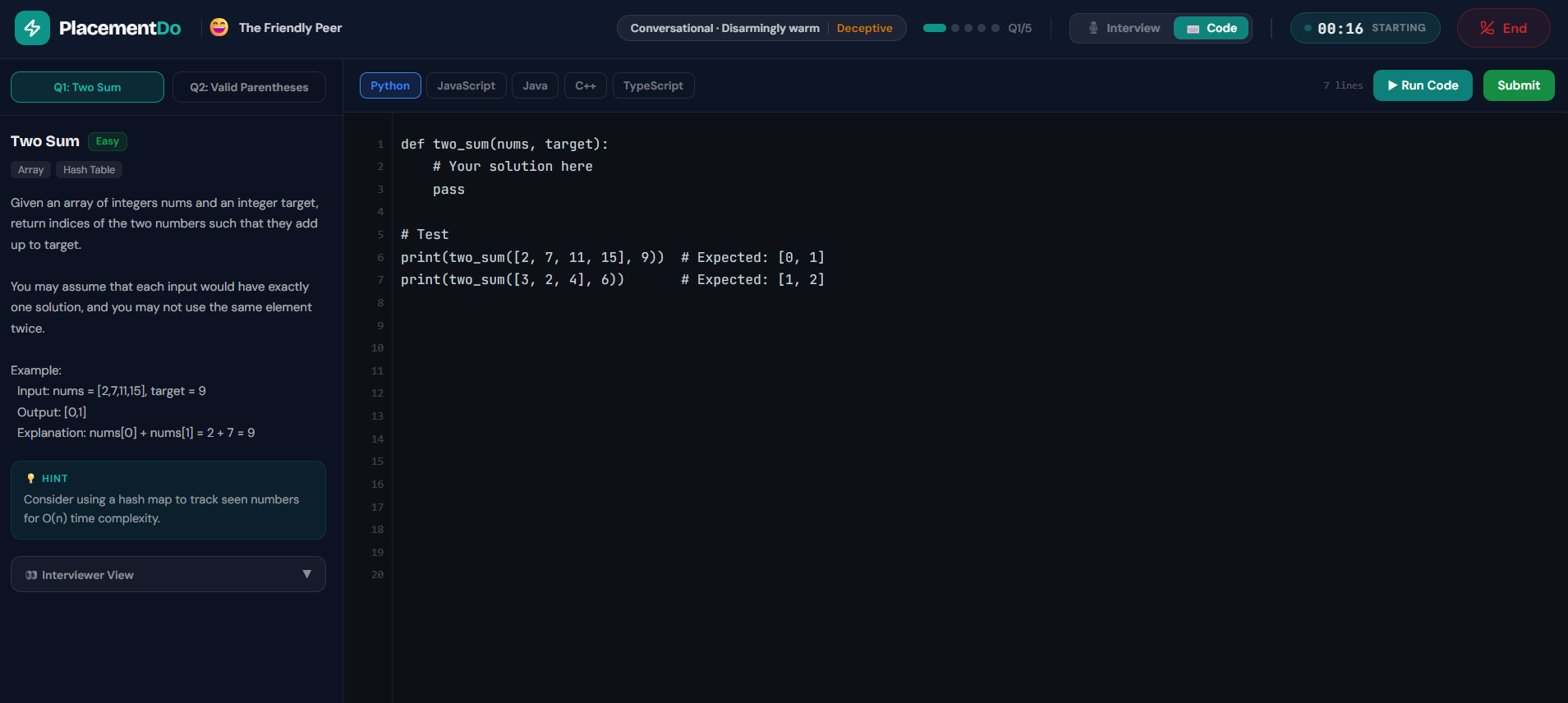
Task: Open the Q2: Valid Parentheses tab
Action: pos(249,87)
